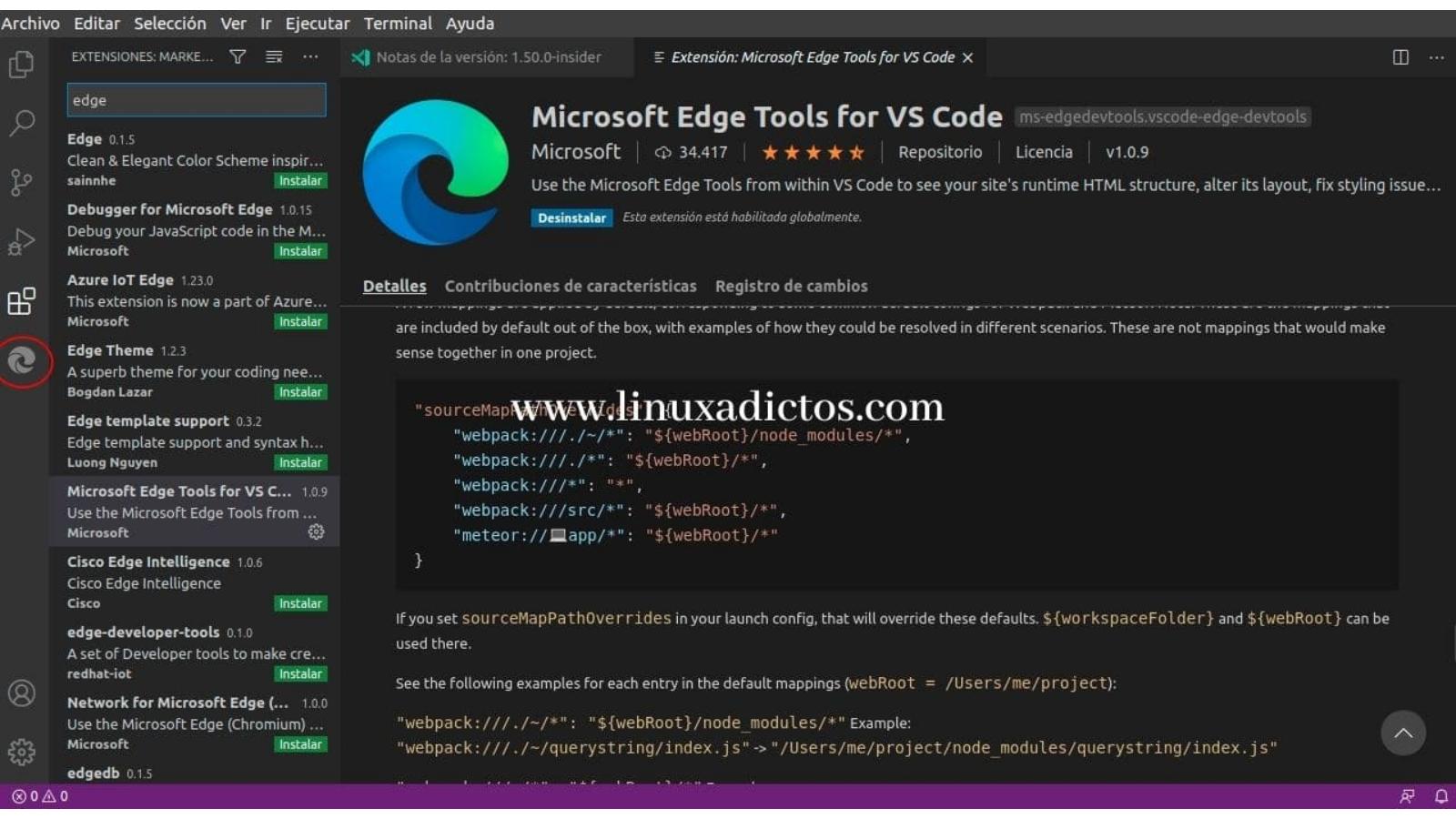The width and height of the screenshot is (1456, 819).
Task: Open the Terminal menu
Action: click(398, 24)
